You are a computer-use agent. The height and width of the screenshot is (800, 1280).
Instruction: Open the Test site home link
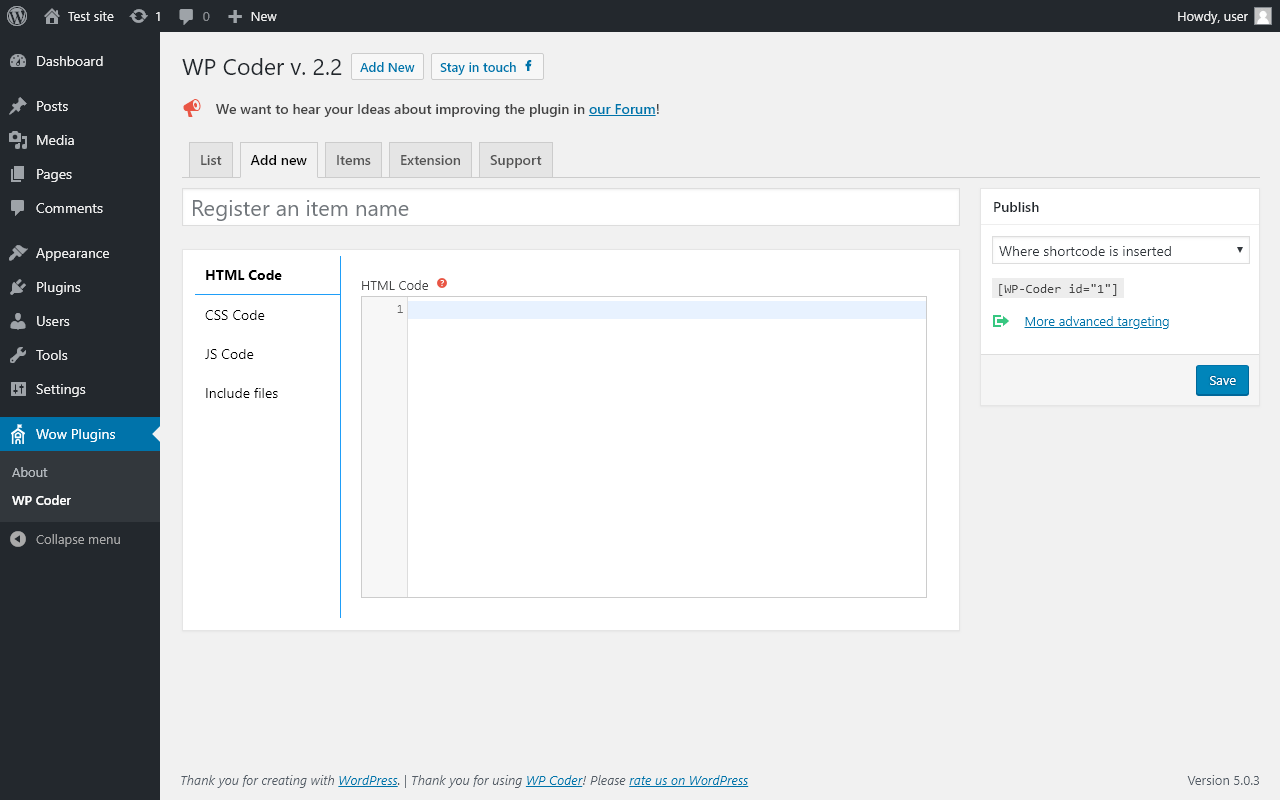point(79,16)
